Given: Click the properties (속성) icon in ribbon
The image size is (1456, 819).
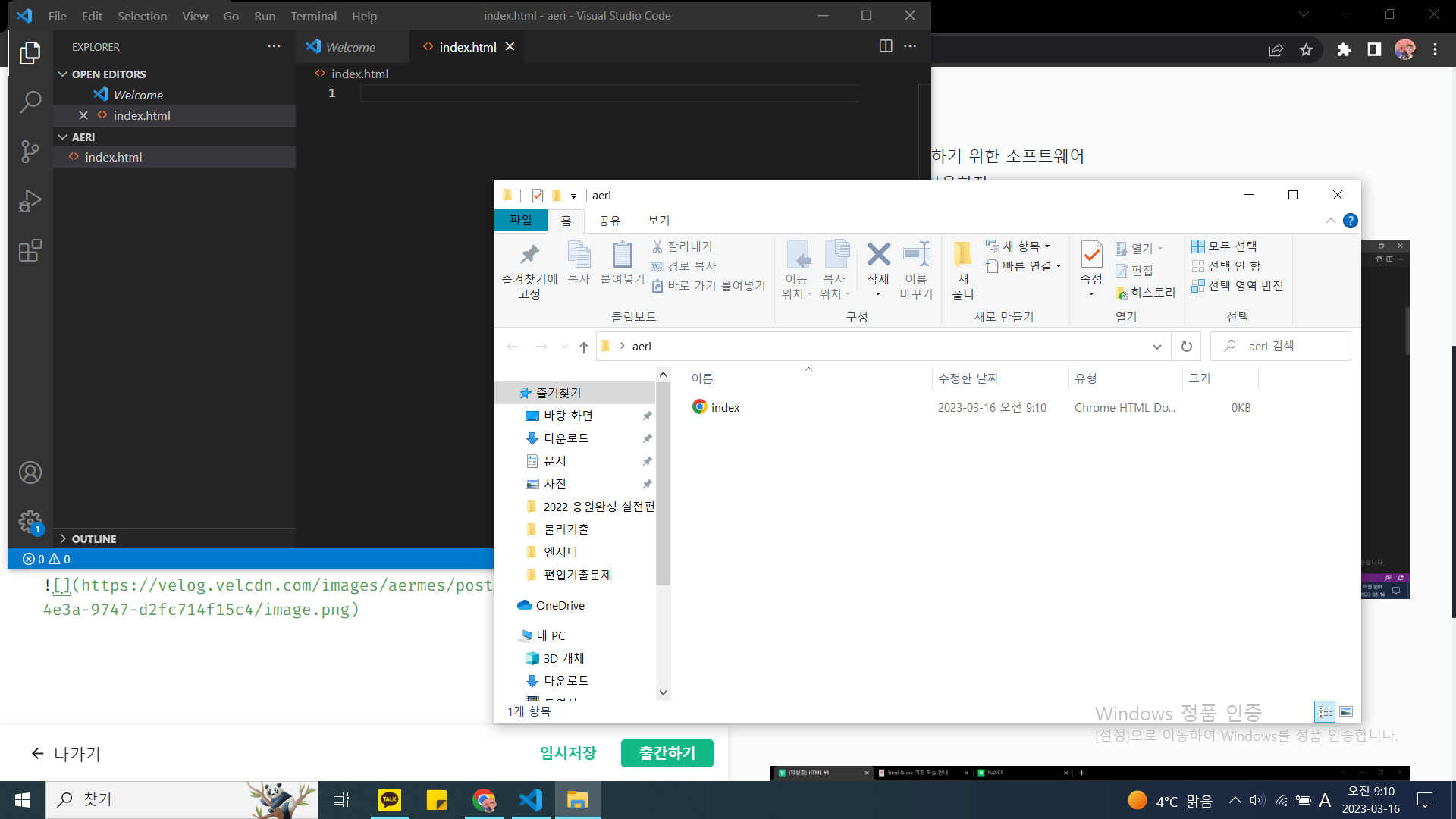Looking at the screenshot, I should coord(1091,256).
